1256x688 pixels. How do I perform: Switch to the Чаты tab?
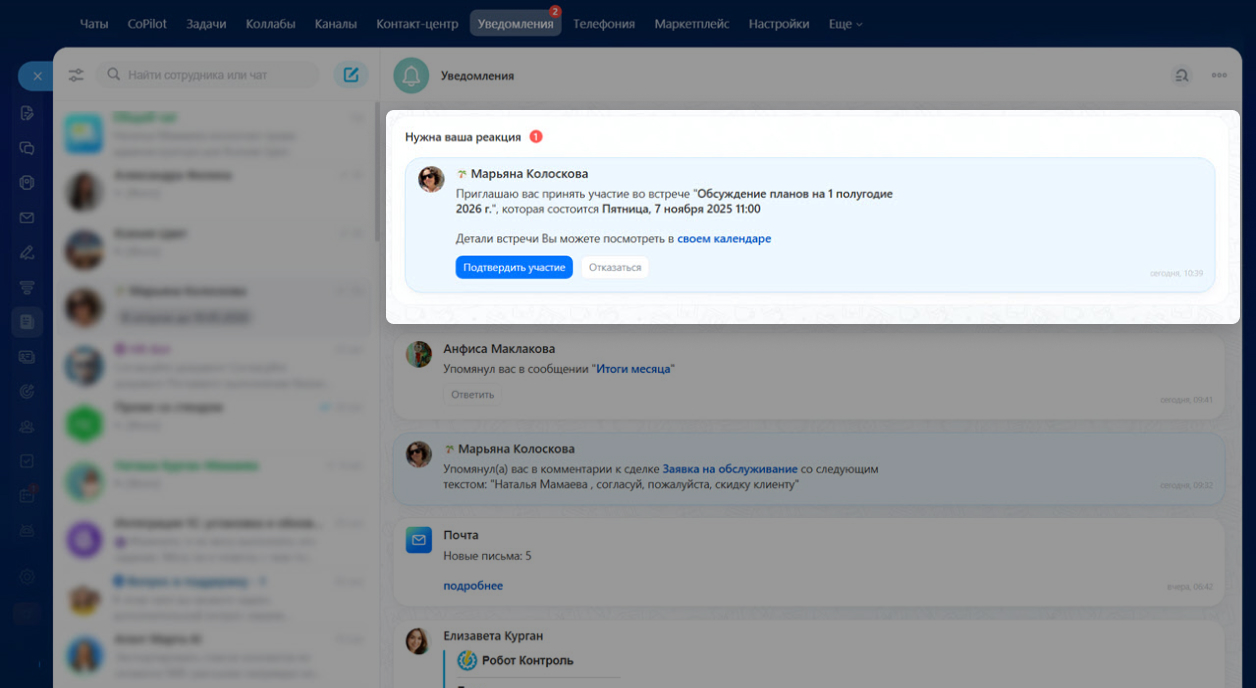[x=94, y=23]
